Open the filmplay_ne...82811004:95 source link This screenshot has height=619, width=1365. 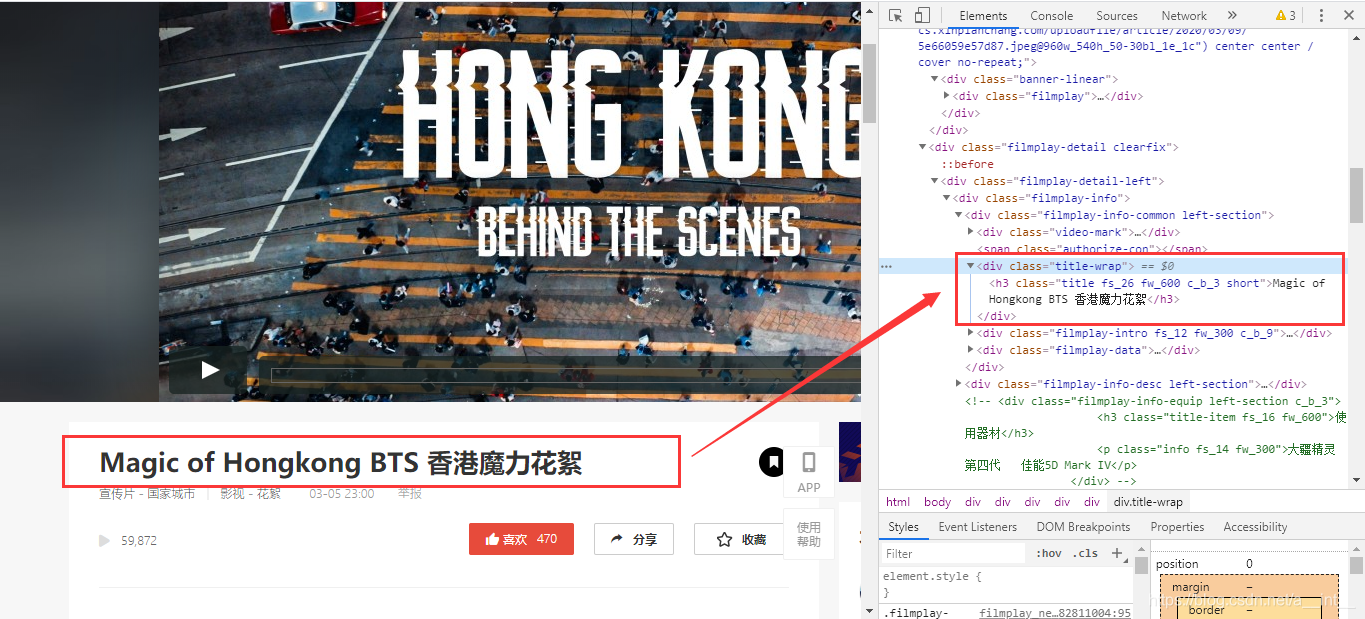tap(1055, 613)
